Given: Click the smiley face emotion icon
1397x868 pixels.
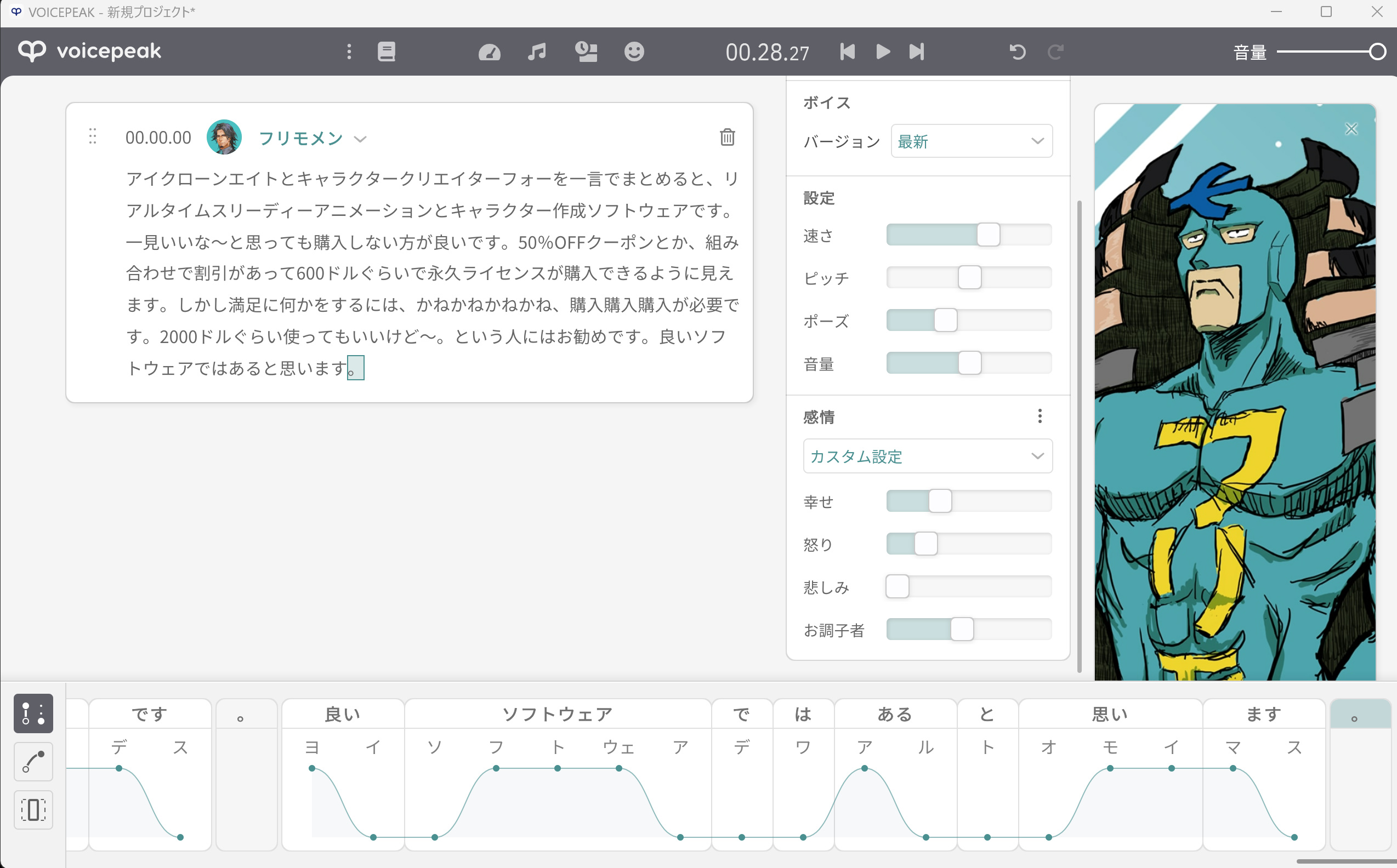Looking at the screenshot, I should point(634,52).
